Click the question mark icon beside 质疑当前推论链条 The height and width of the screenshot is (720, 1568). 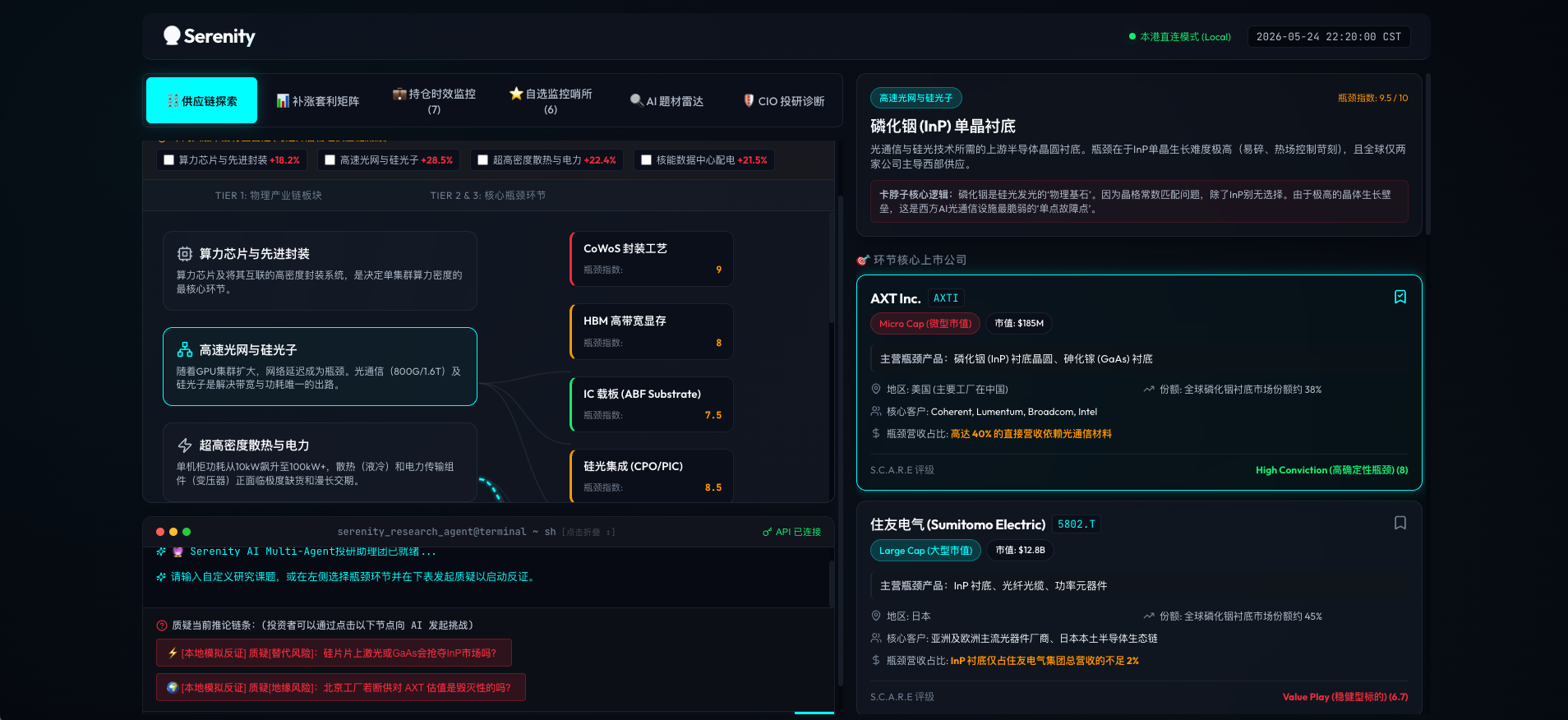pyautogui.click(x=162, y=625)
